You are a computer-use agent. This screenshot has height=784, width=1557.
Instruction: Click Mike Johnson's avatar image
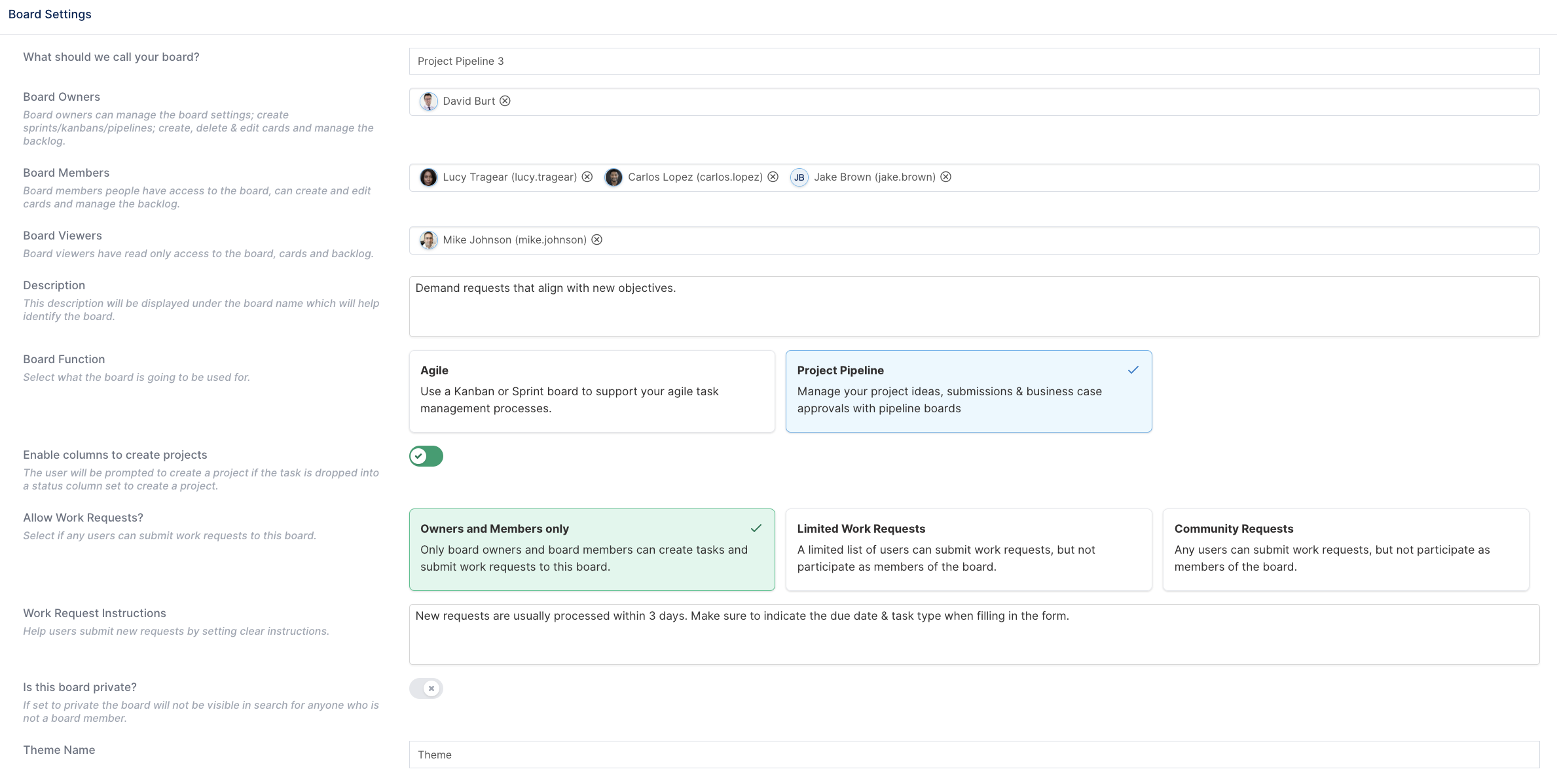pos(428,240)
